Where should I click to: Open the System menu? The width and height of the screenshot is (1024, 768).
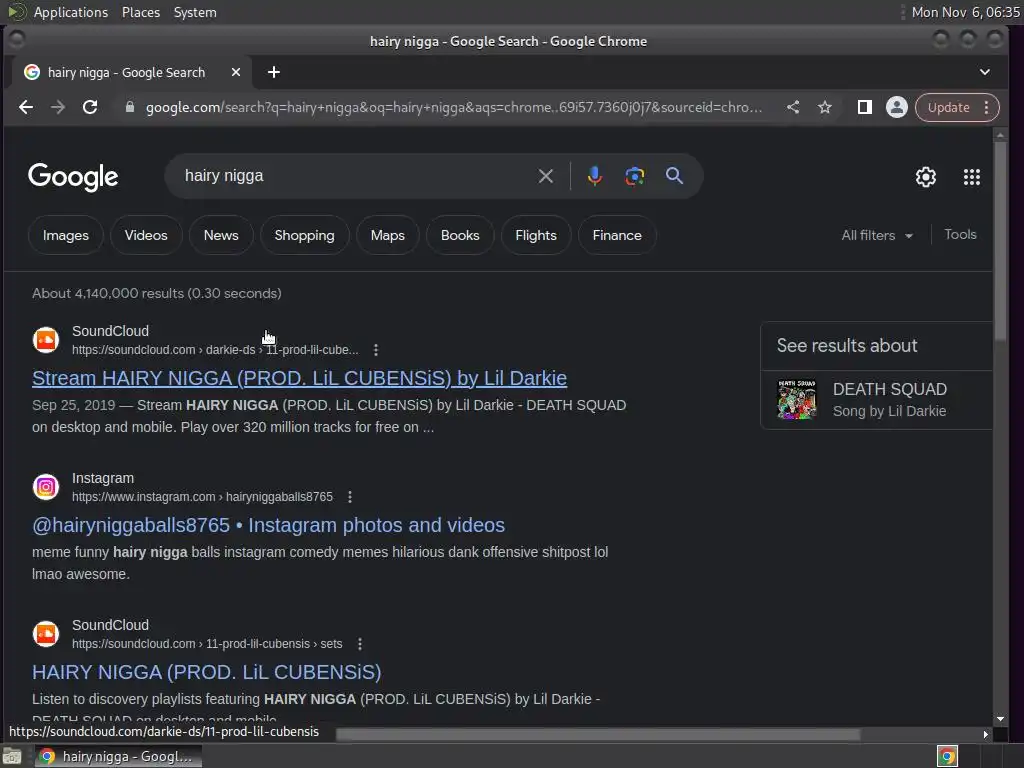[x=195, y=12]
